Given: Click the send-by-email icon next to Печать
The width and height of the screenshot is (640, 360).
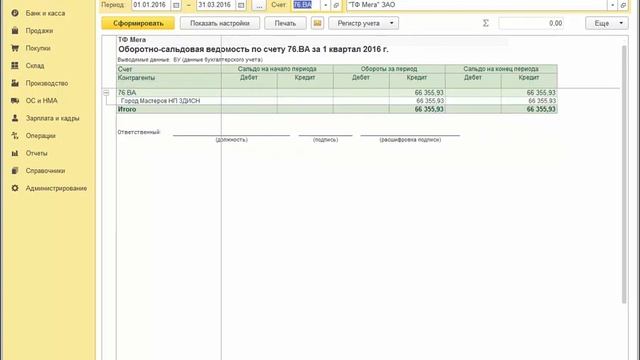Looking at the screenshot, I should [x=317, y=23].
